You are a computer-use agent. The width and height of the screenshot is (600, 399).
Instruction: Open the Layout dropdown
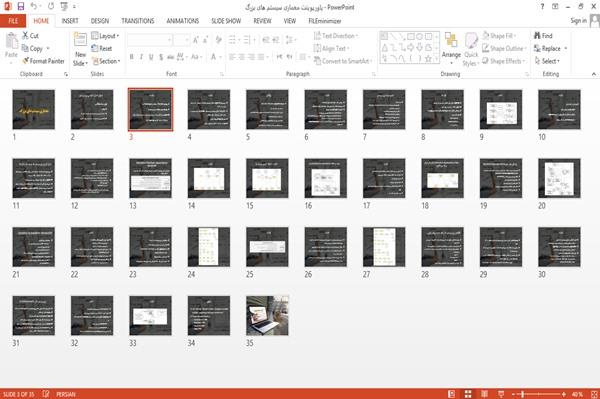pyautogui.click(x=105, y=36)
